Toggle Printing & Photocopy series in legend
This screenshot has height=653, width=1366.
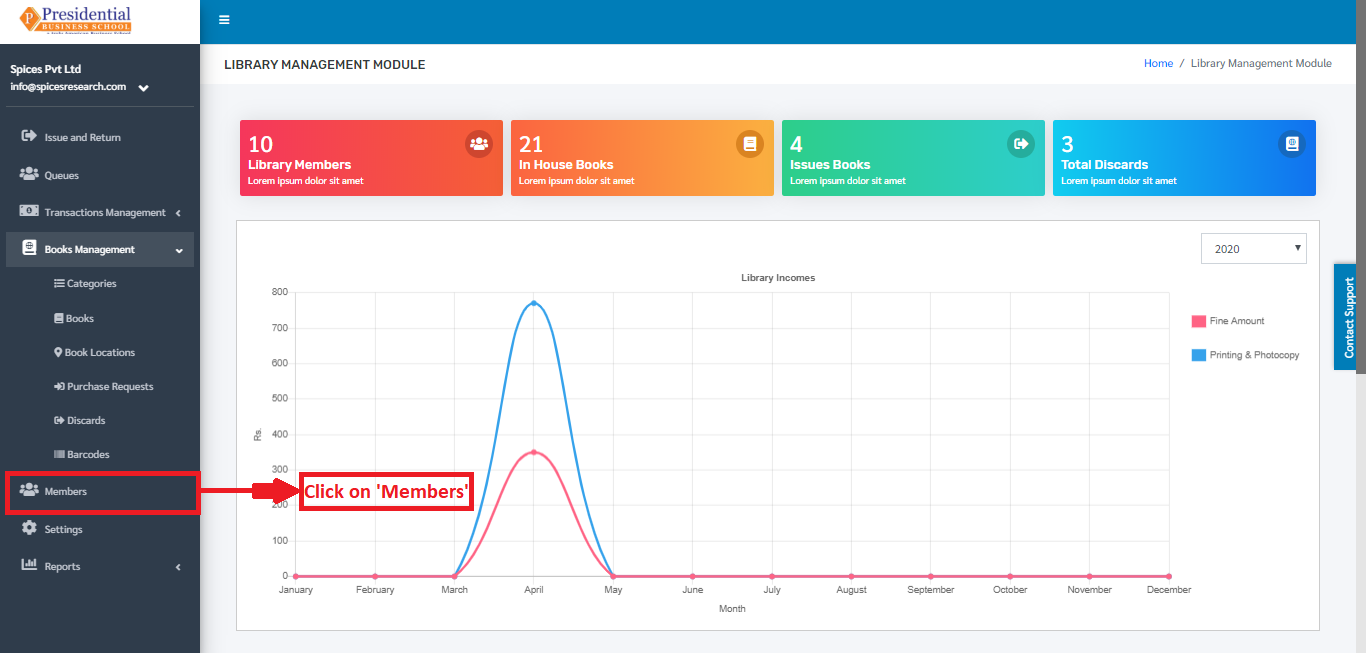tap(1245, 355)
